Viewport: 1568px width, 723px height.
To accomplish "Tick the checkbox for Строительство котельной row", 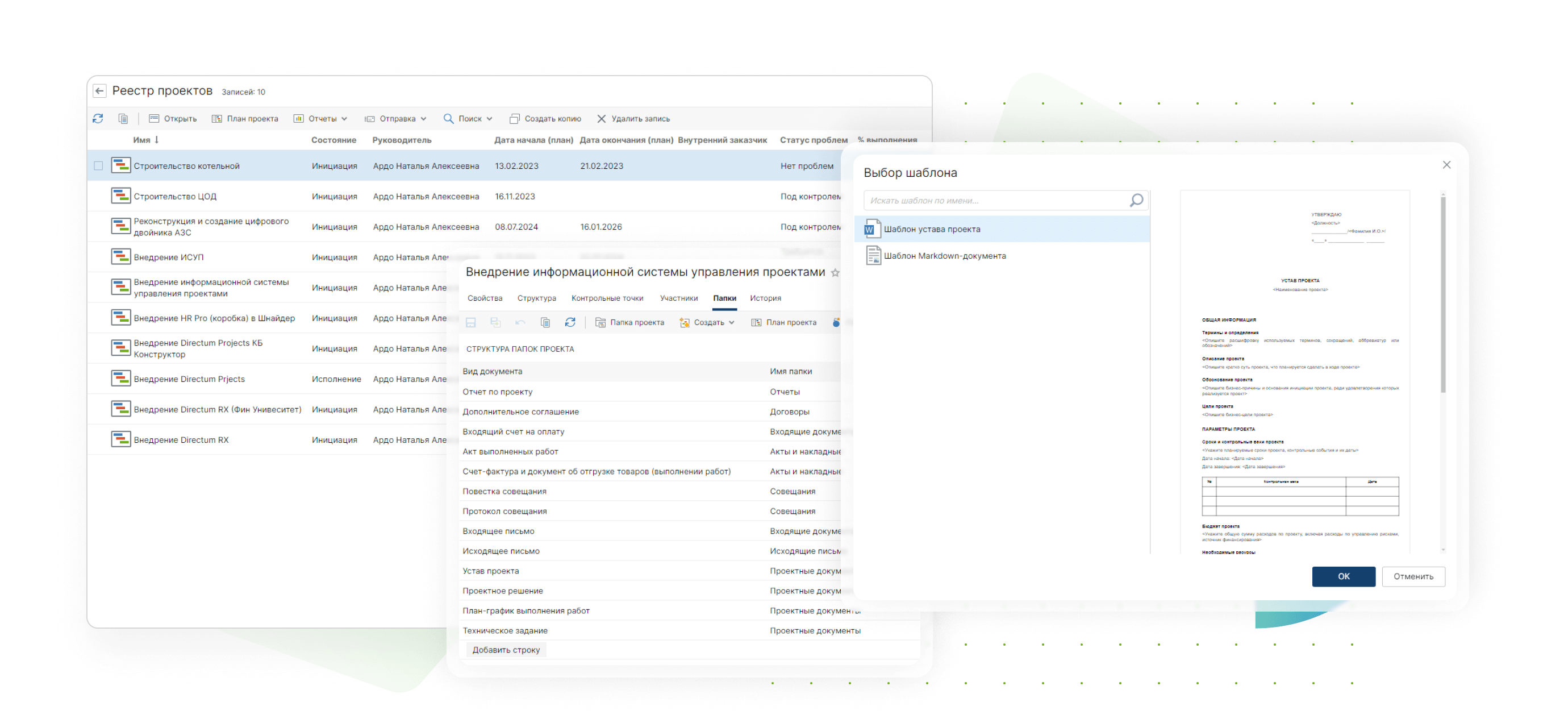I will 99,165.
